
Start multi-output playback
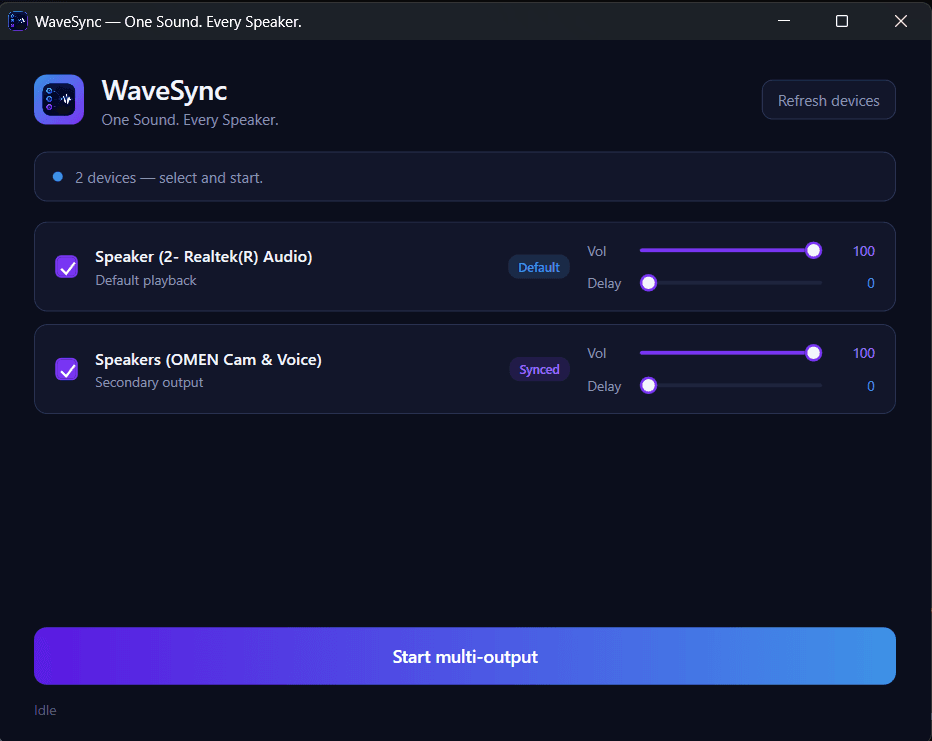pyautogui.click(x=465, y=656)
